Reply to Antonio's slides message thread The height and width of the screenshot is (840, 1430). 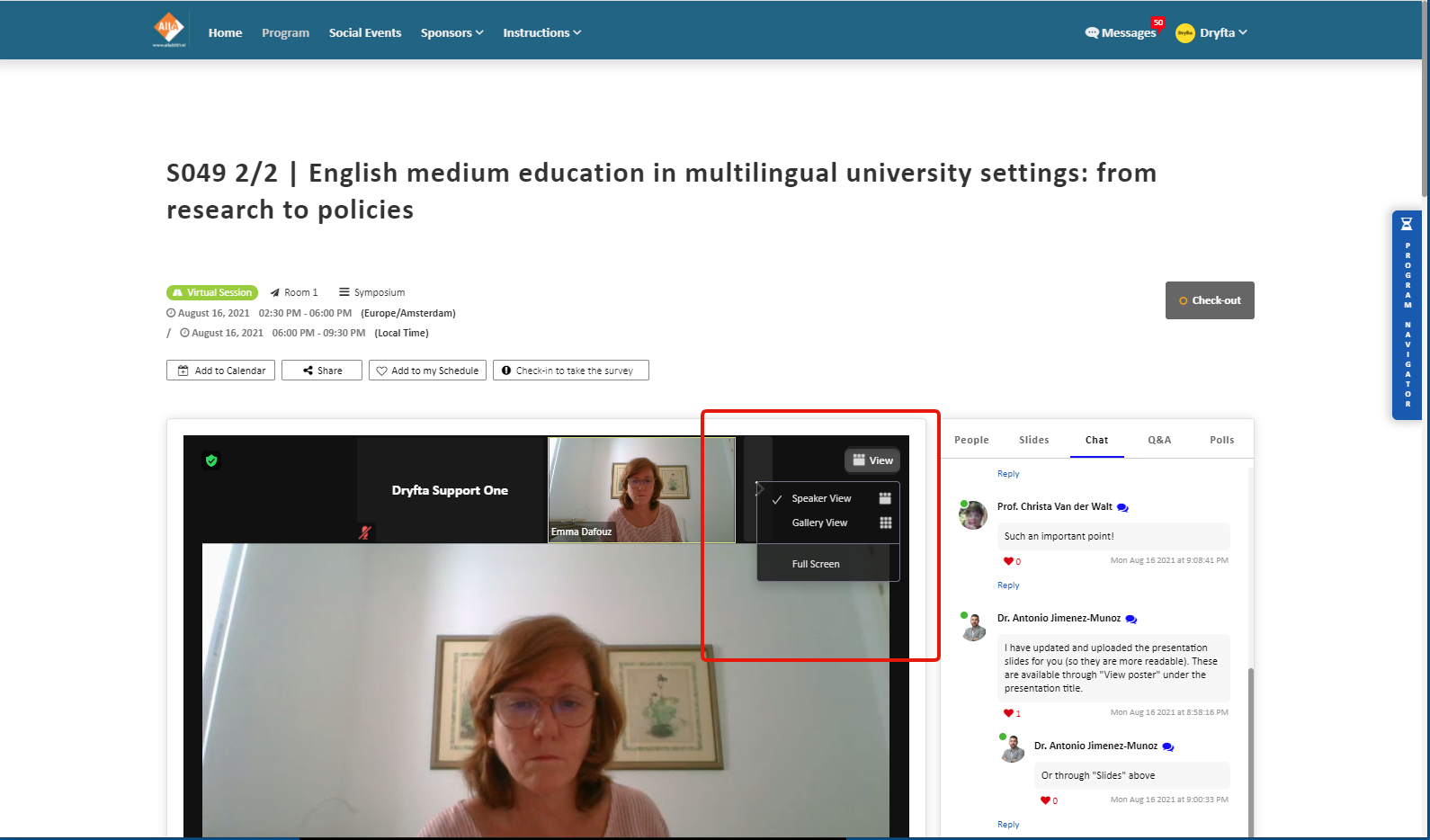tap(1008, 825)
